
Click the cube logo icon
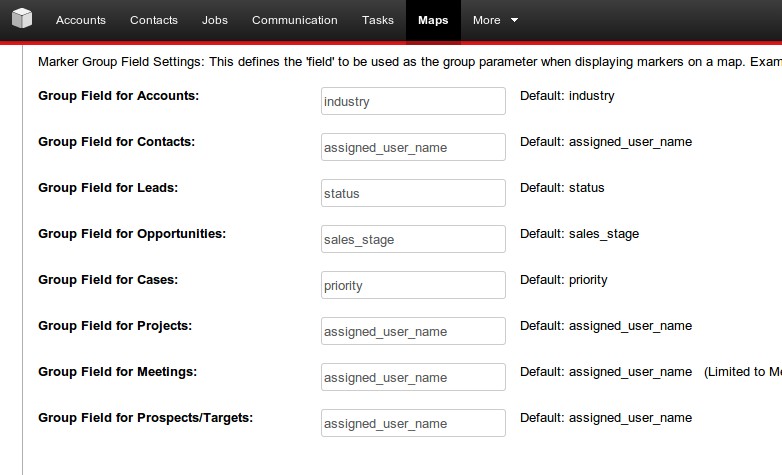tap(22, 18)
